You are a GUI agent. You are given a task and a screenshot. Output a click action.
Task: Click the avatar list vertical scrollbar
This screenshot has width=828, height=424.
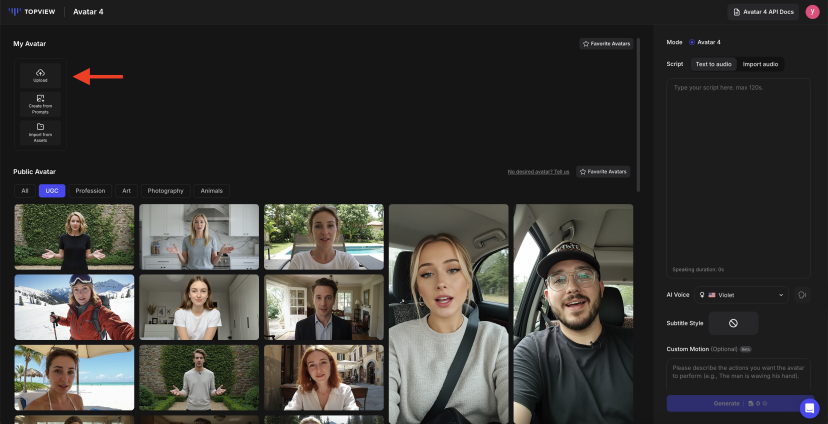coord(638,110)
